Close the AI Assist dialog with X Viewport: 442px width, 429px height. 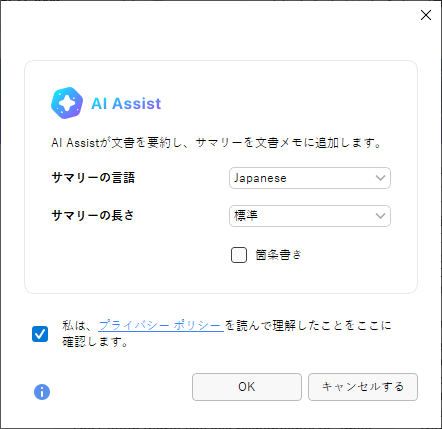[426, 15]
